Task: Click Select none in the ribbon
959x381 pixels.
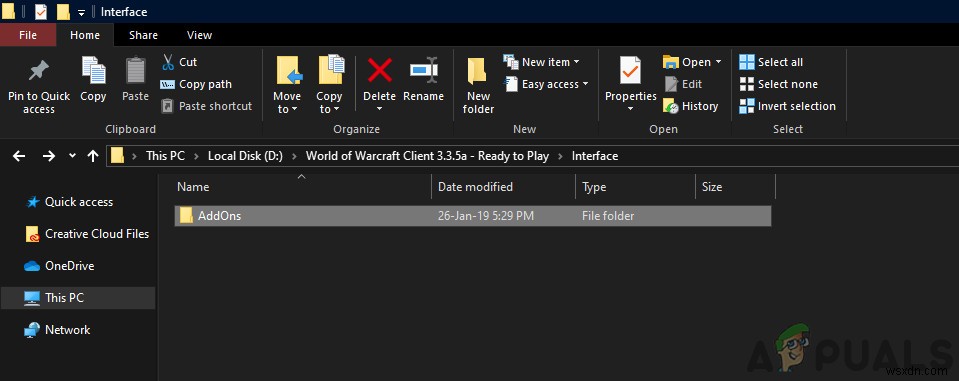Action: tap(778, 84)
